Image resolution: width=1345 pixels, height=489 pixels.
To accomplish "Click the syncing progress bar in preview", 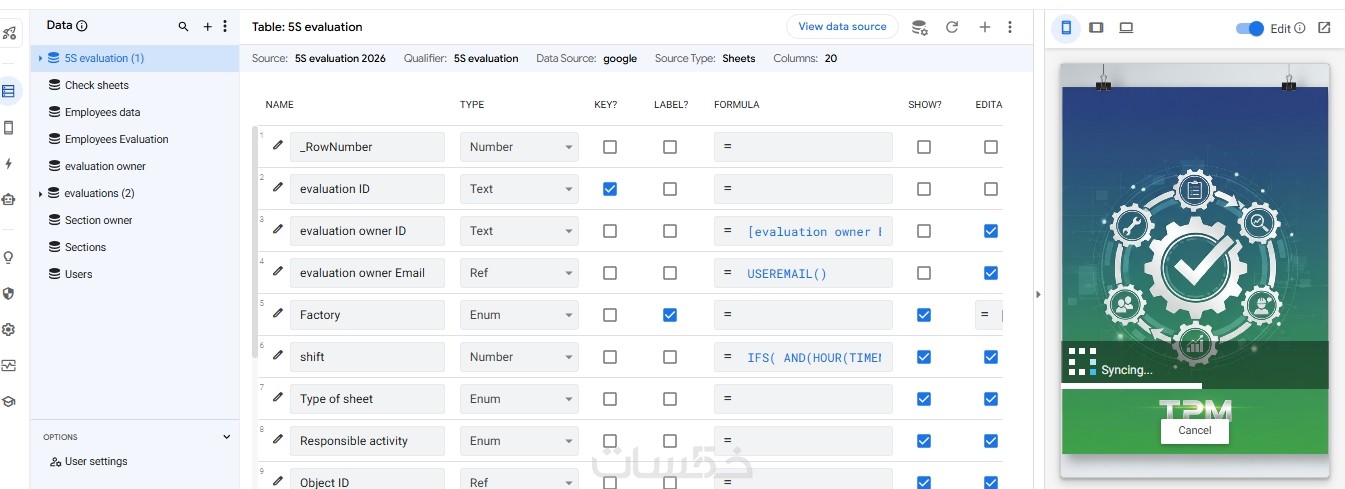I will point(1132,385).
